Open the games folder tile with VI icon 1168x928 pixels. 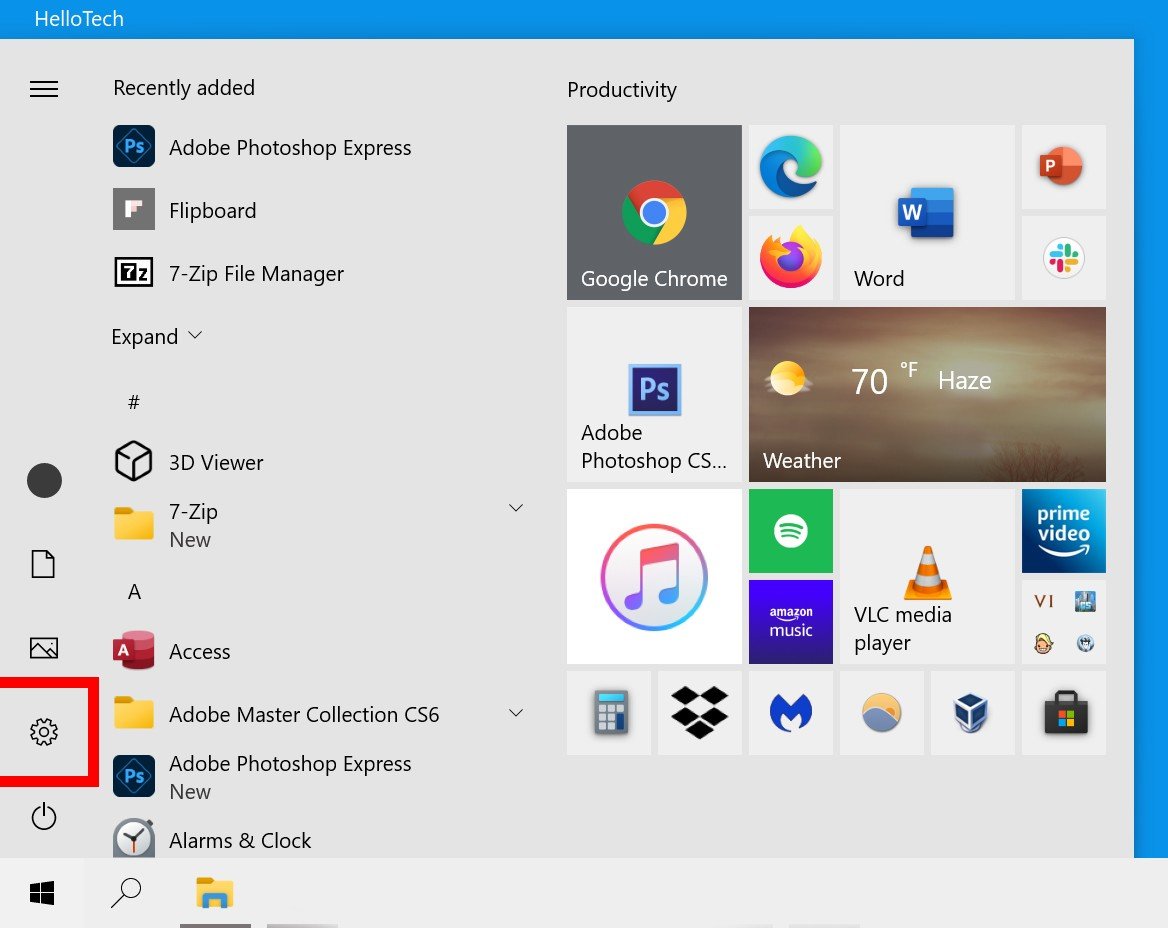[x=1063, y=622]
